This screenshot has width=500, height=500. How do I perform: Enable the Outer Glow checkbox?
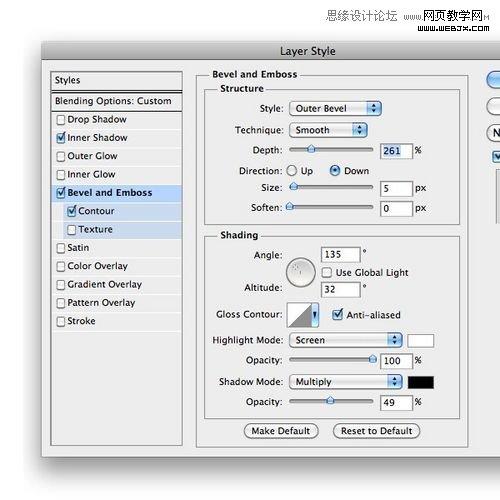[x=61, y=156]
